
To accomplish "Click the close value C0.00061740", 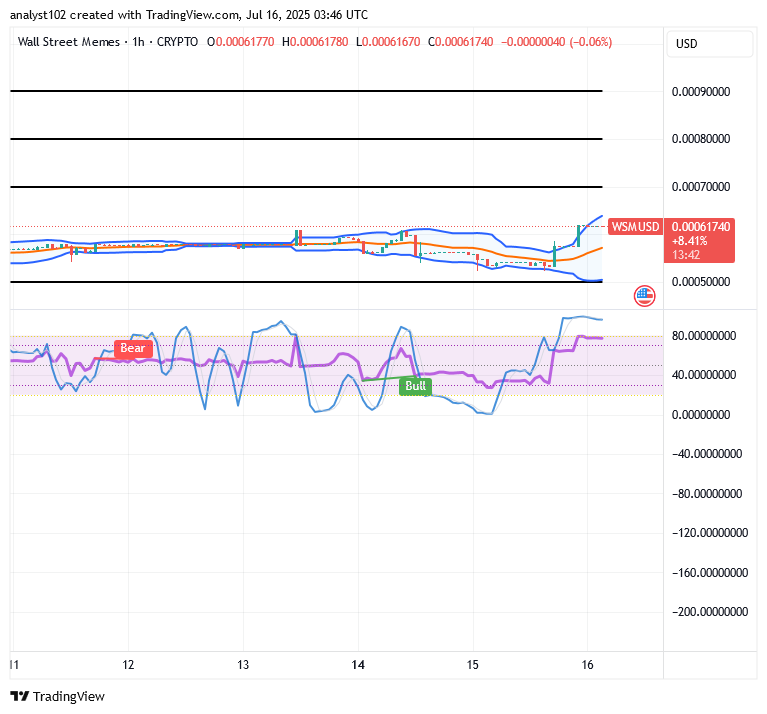I will point(460,42).
